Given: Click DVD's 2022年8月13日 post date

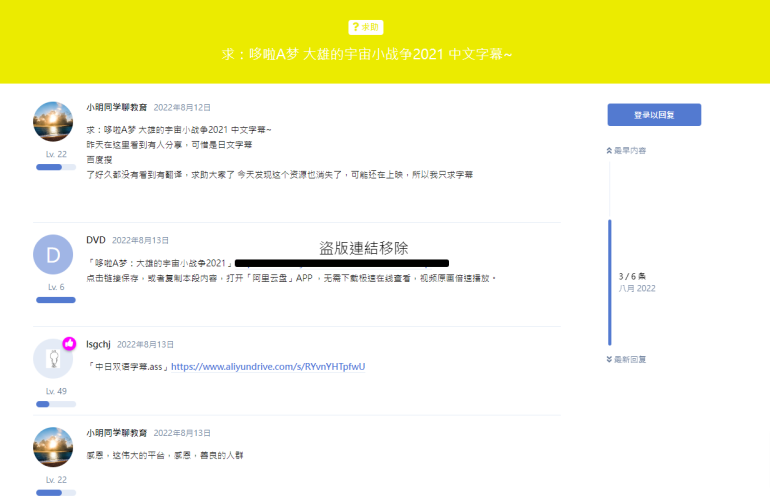Looking at the screenshot, I should tap(140, 240).
